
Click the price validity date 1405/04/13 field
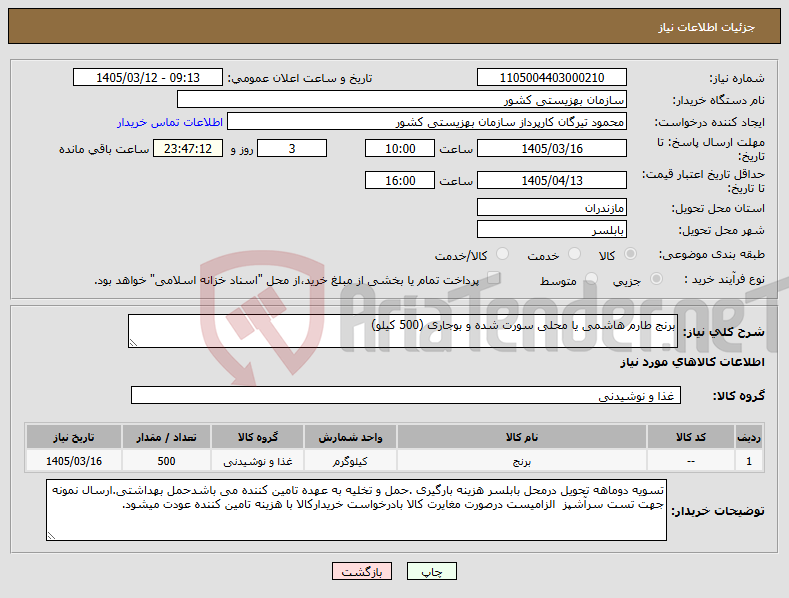pos(551,180)
